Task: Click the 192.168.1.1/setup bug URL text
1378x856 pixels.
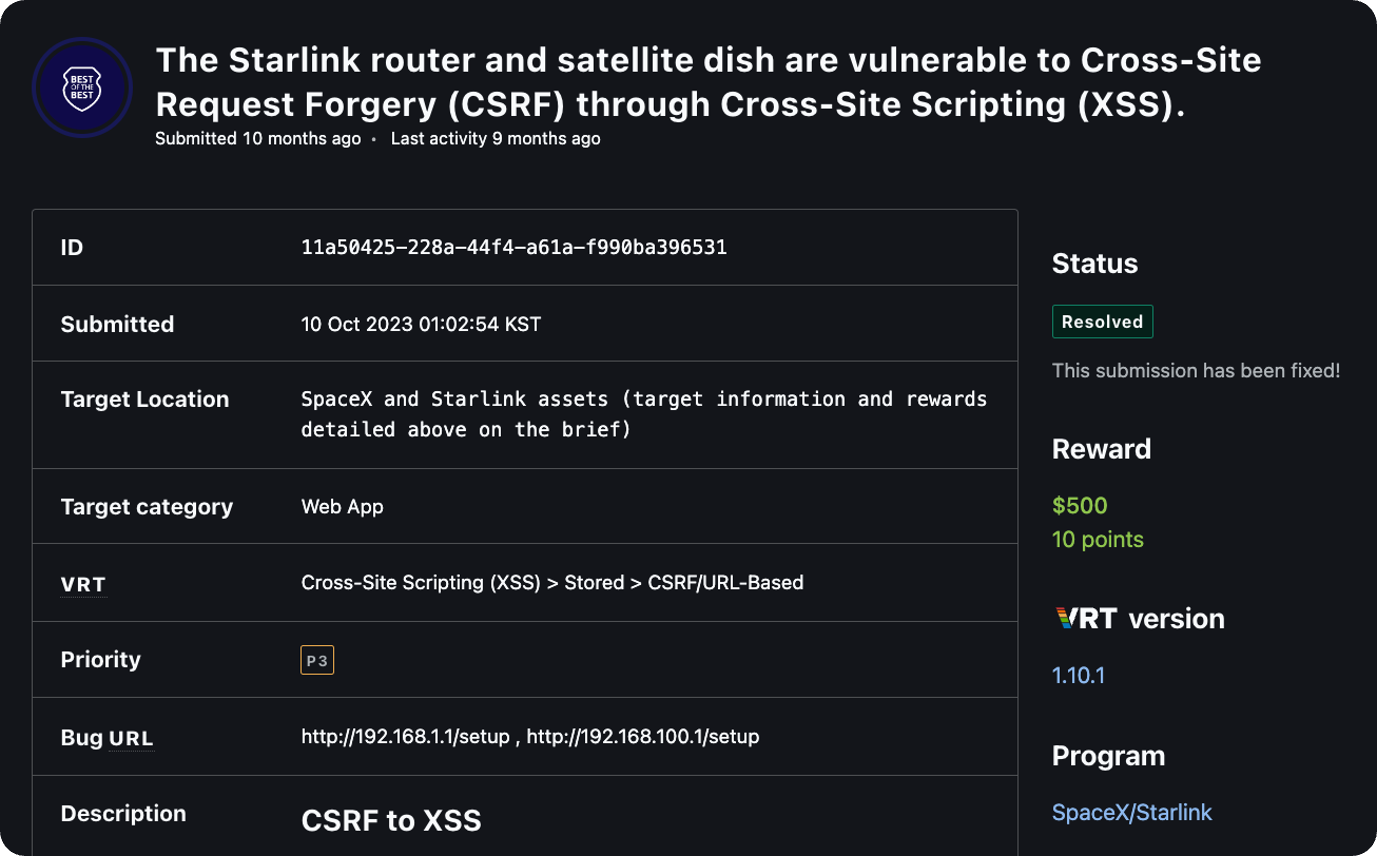Action: 407,737
